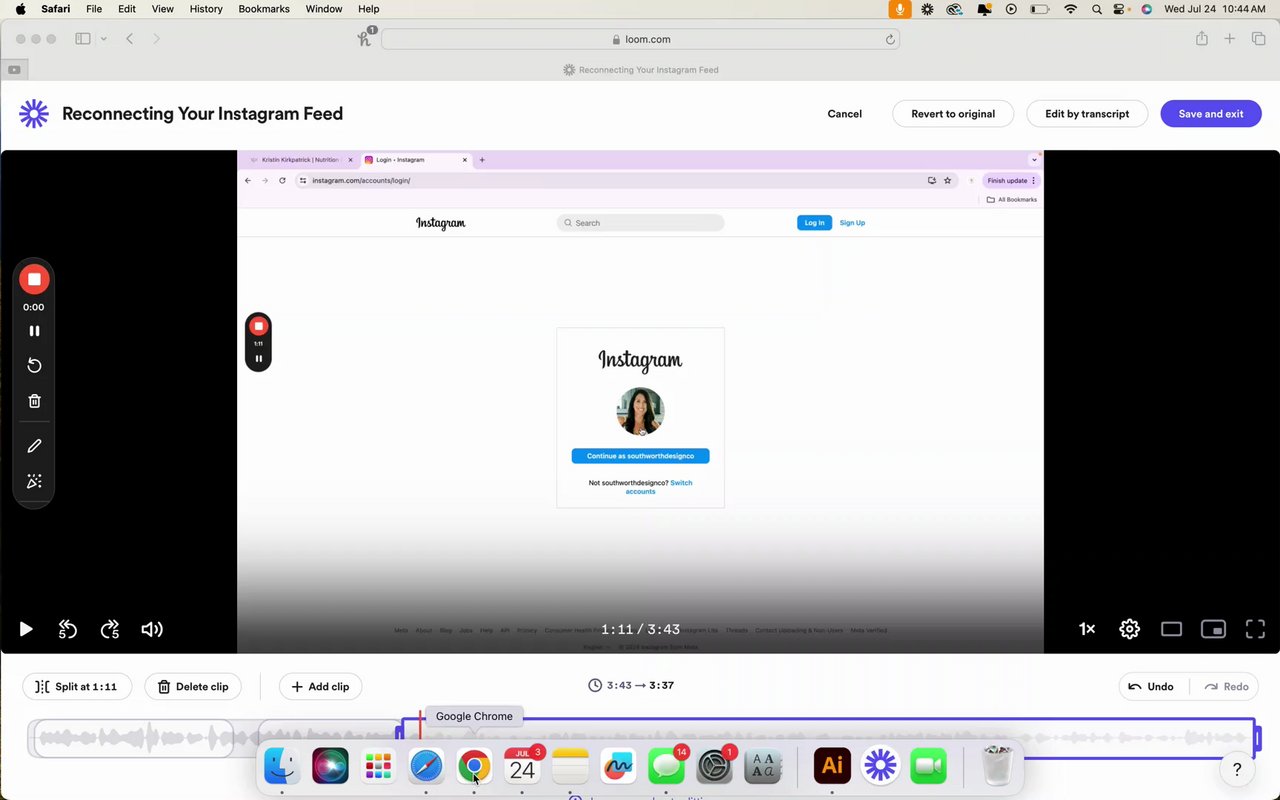Skip forward 5 seconds
The height and width of the screenshot is (800, 1280).
pos(110,629)
